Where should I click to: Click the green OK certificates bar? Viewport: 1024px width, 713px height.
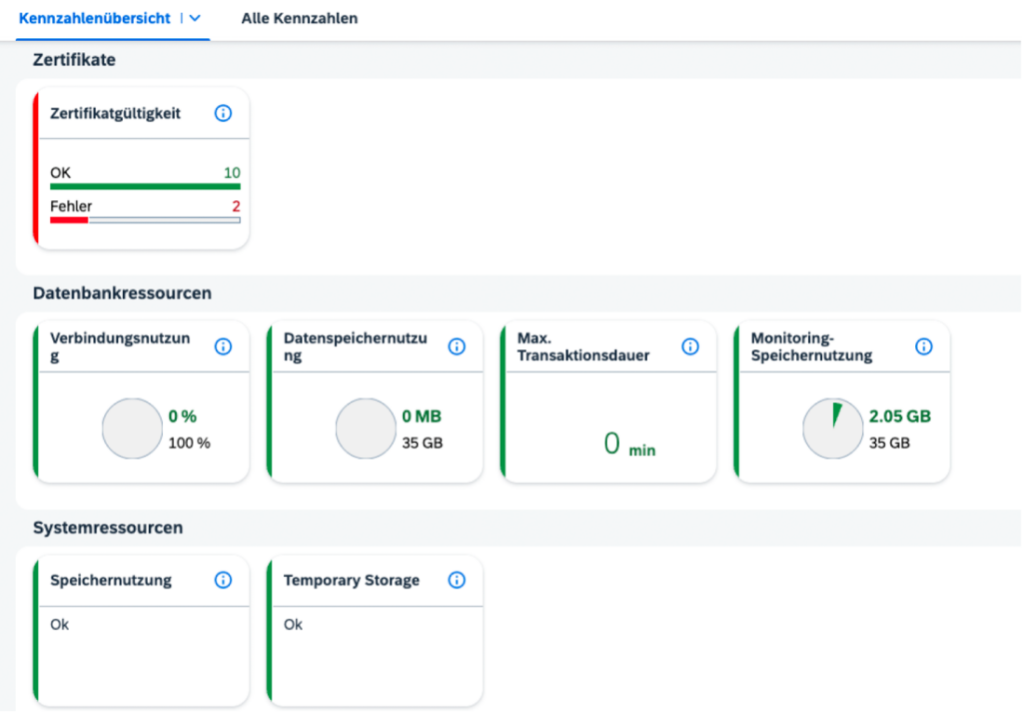click(x=145, y=187)
